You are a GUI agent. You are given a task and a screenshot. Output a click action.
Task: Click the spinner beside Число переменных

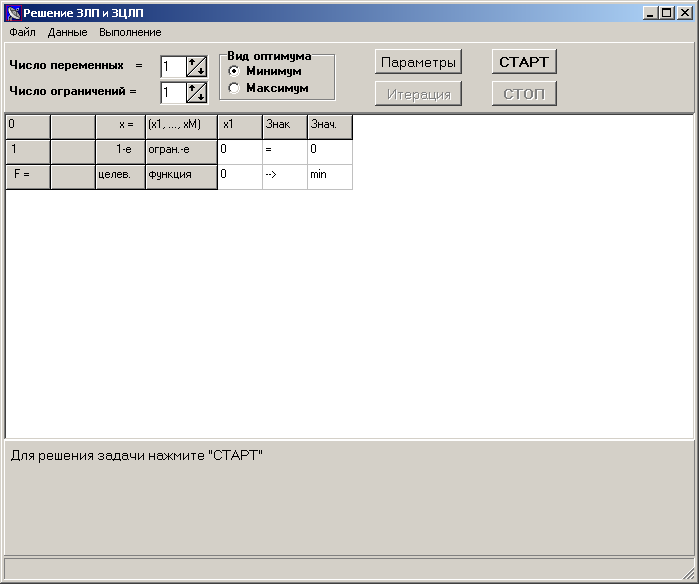coord(197,67)
